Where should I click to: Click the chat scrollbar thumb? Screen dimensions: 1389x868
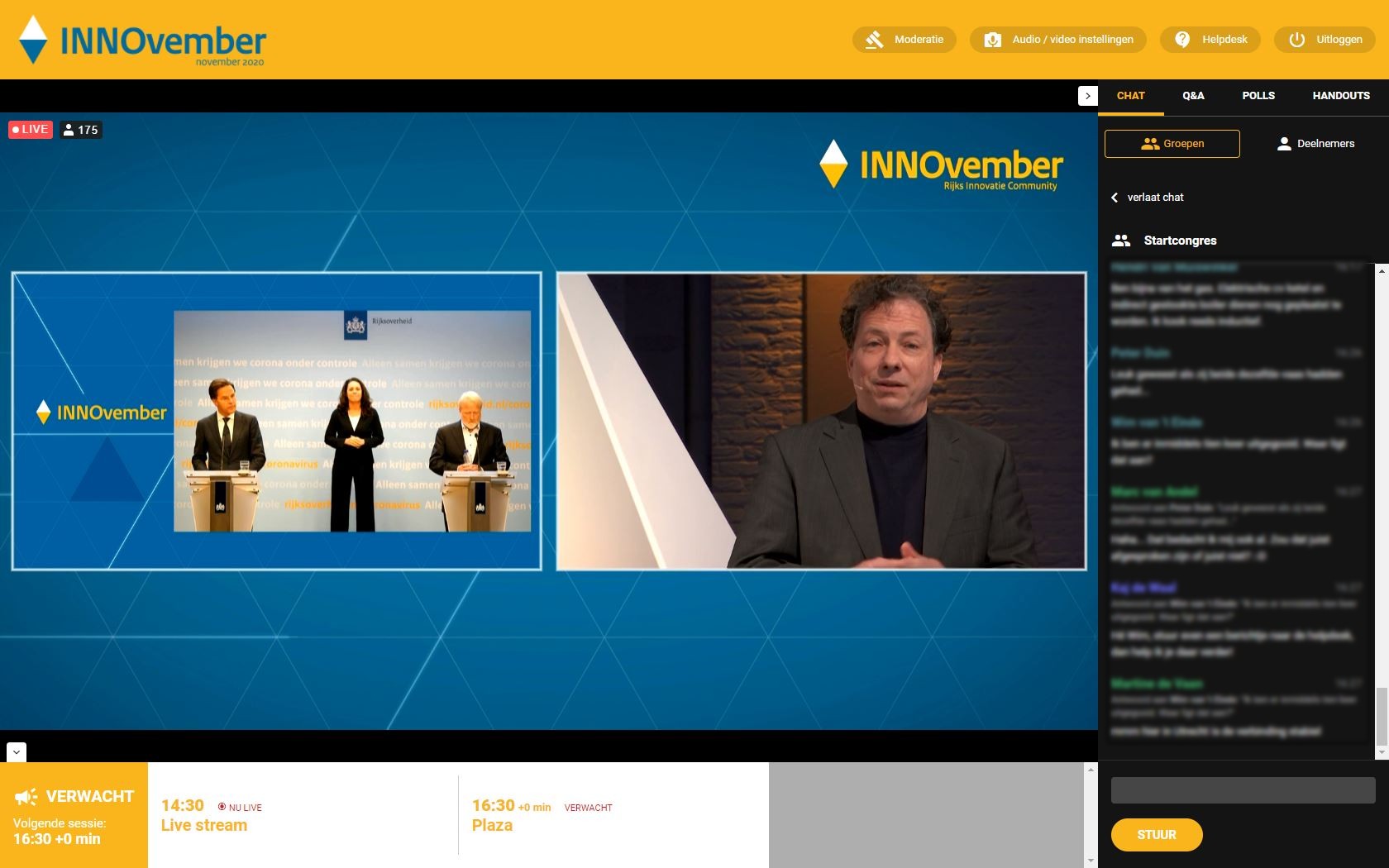point(1382,716)
